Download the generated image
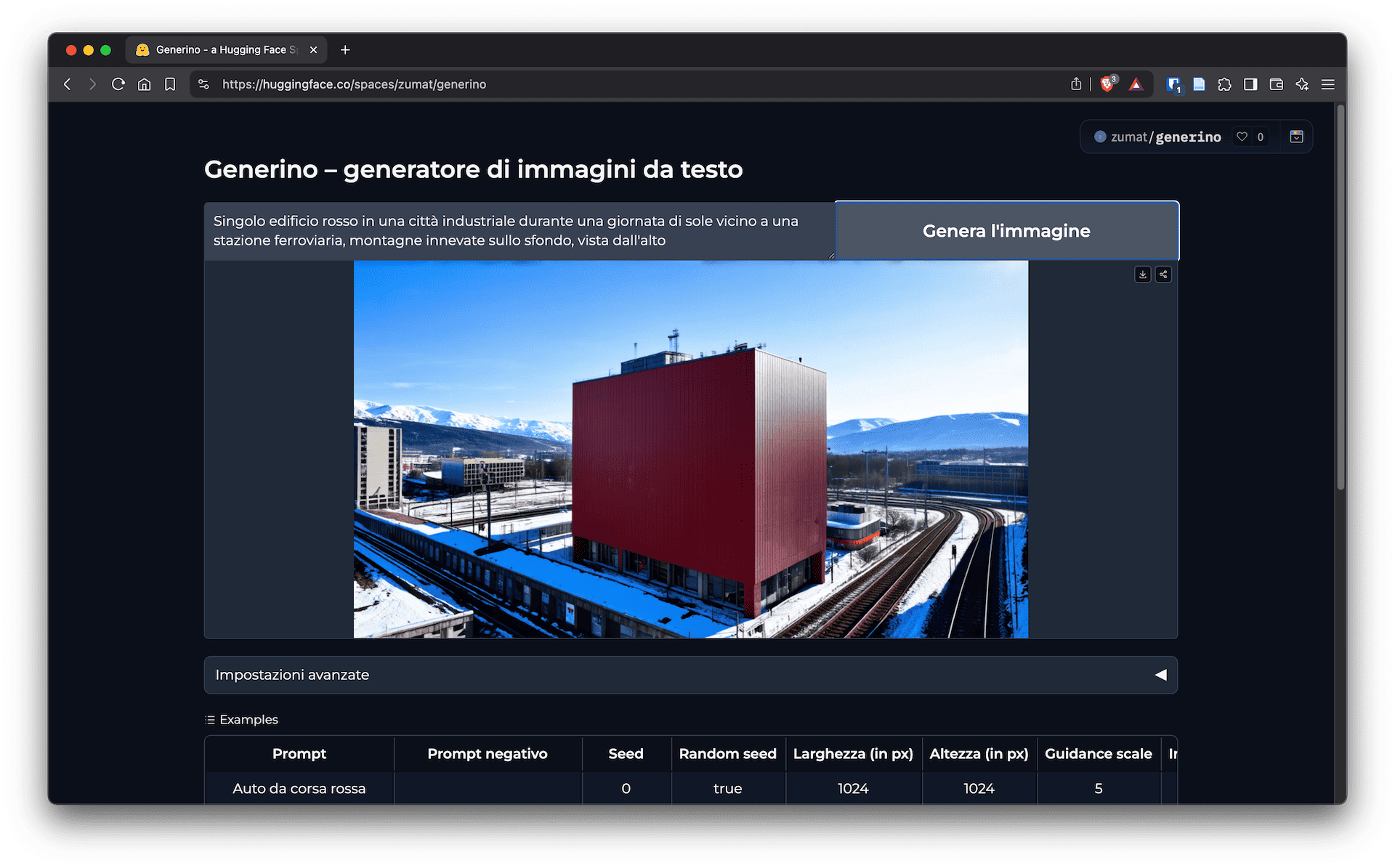 pos(1143,275)
